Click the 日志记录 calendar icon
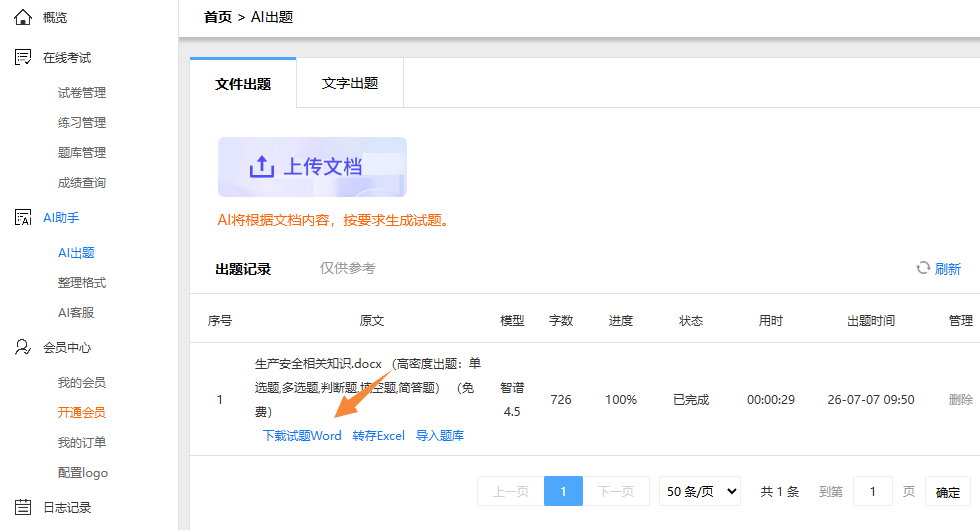980x530 pixels. click(x=22, y=507)
